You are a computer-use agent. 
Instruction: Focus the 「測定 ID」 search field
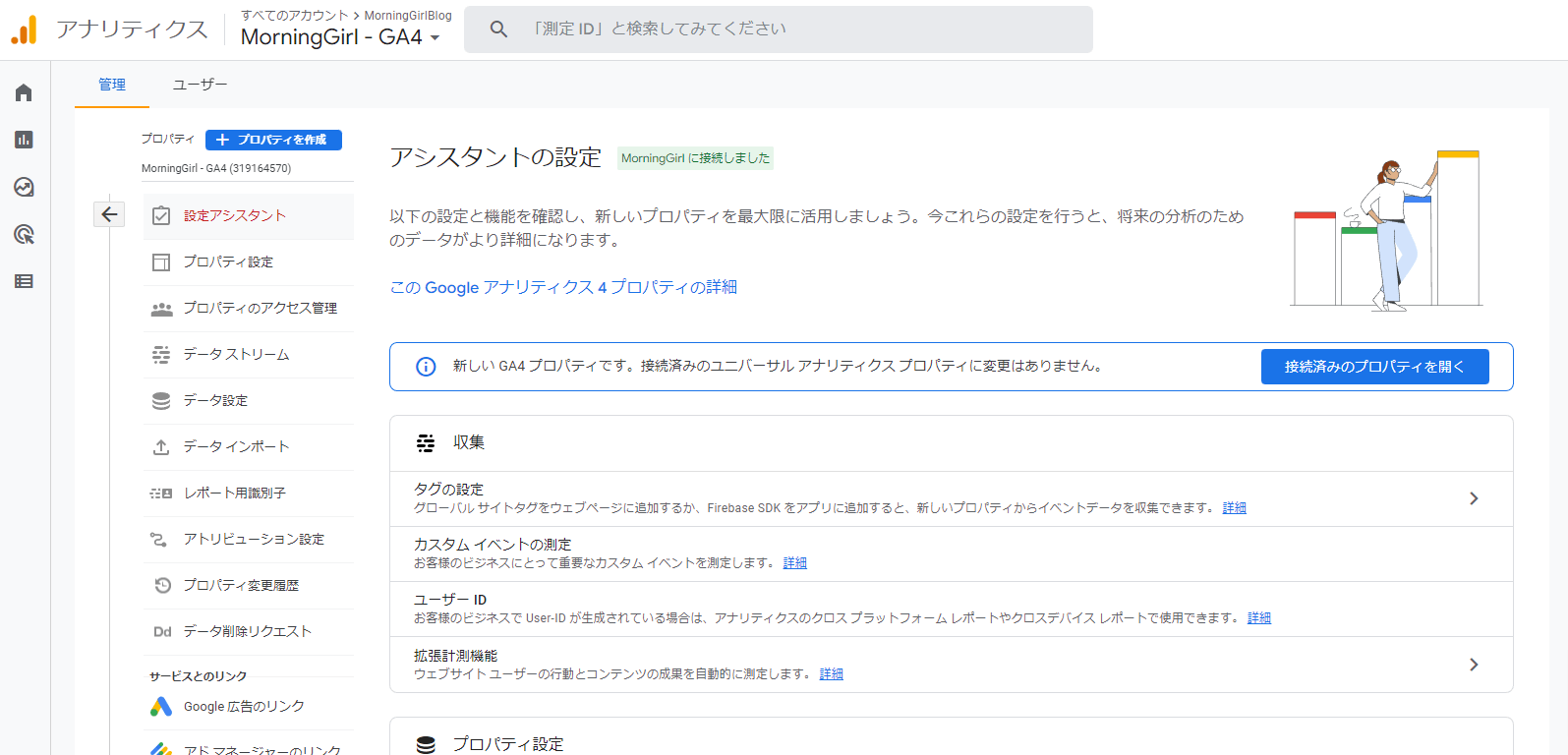[x=779, y=29]
